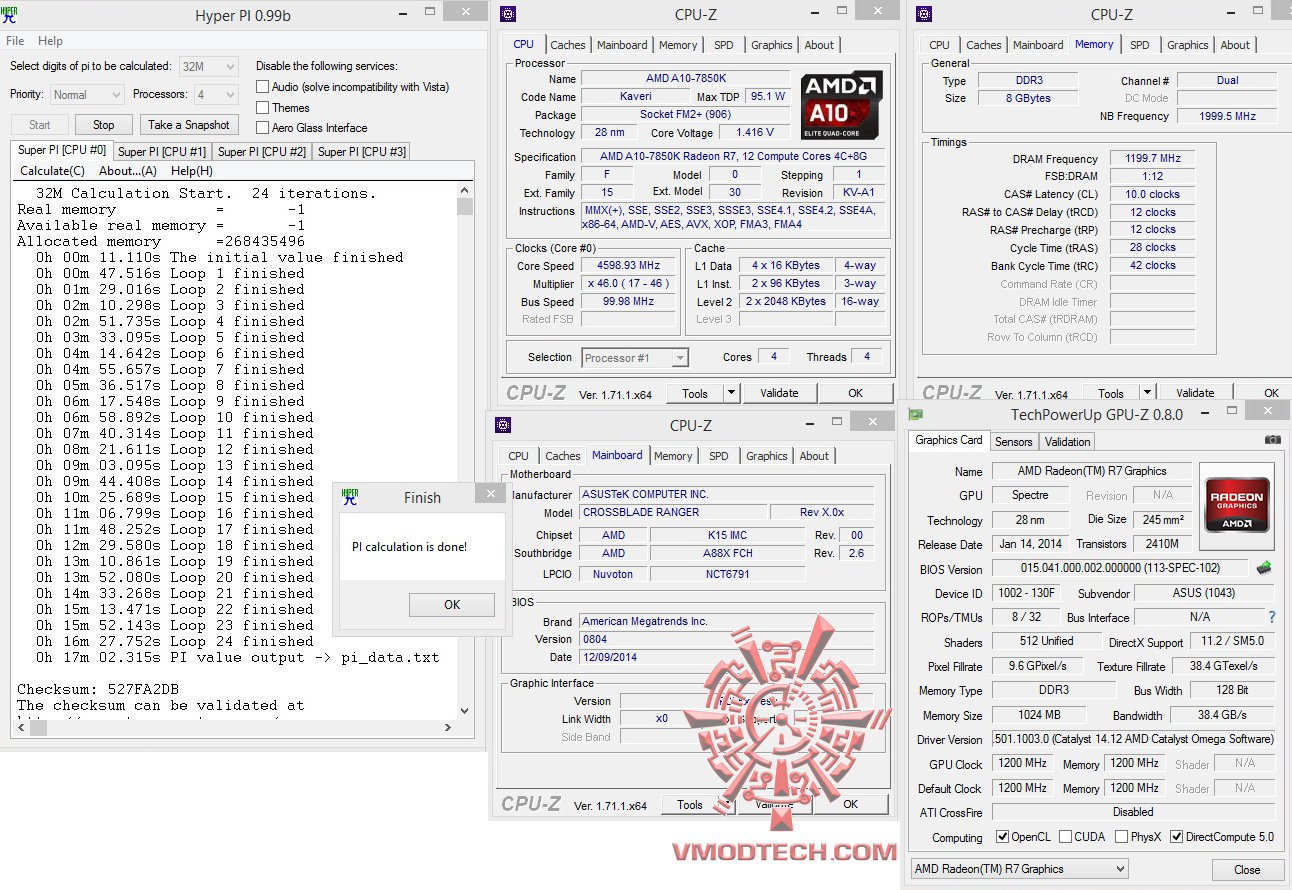Open the Priority Normal dropdown
The width and height of the screenshot is (1292, 890).
(86, 95)
